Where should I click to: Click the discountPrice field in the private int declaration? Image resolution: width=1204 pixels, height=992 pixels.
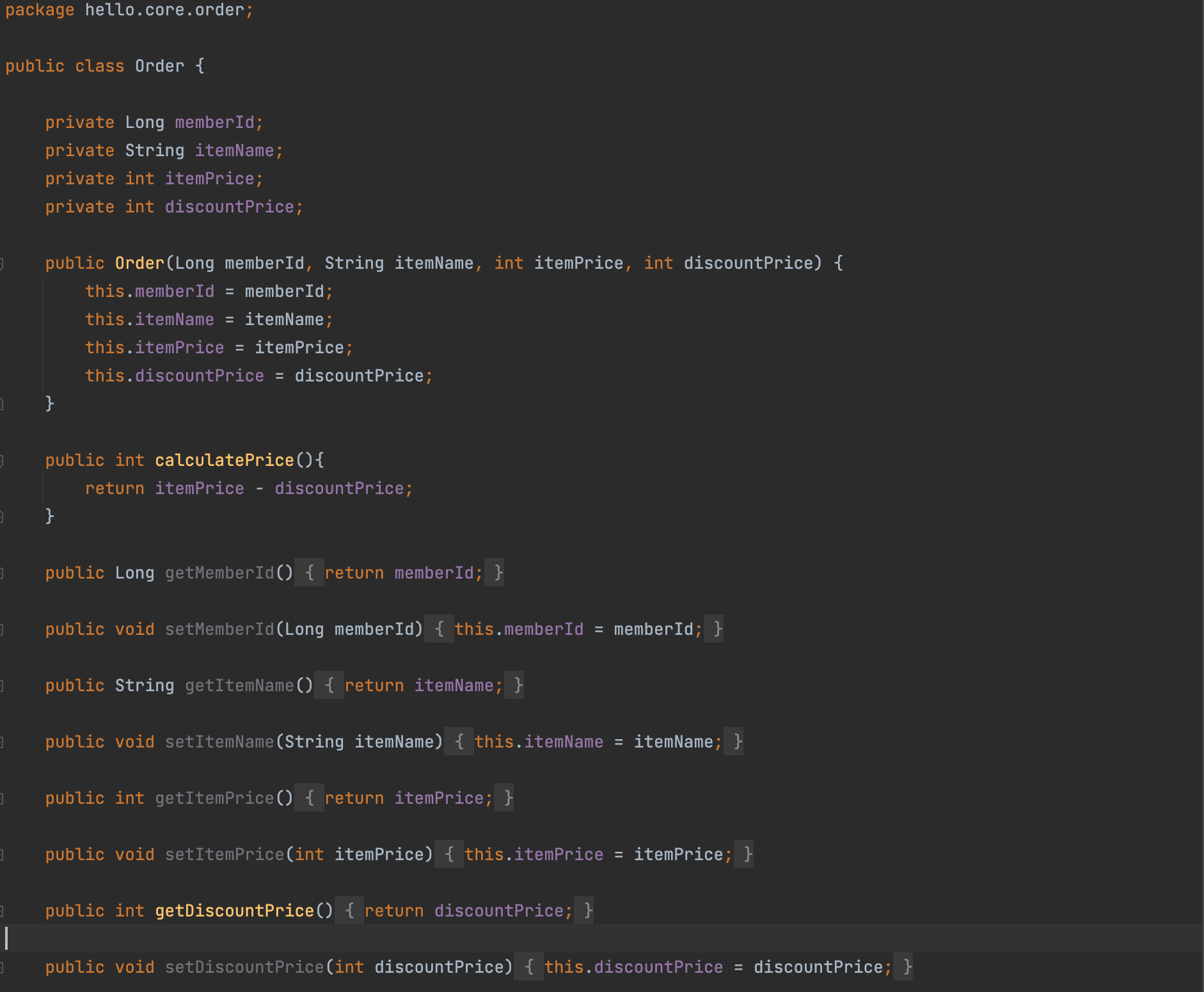pyautogui.click(x=229, y=207)
